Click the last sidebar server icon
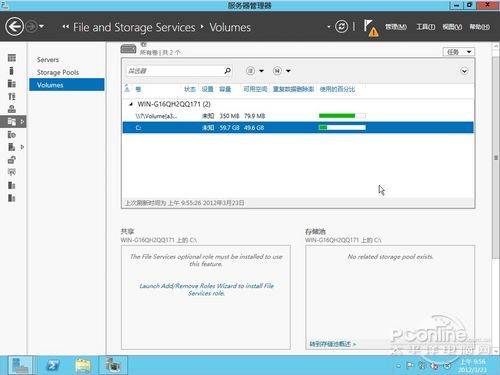The height and width of the screenshot is (375, 500). 12,198
